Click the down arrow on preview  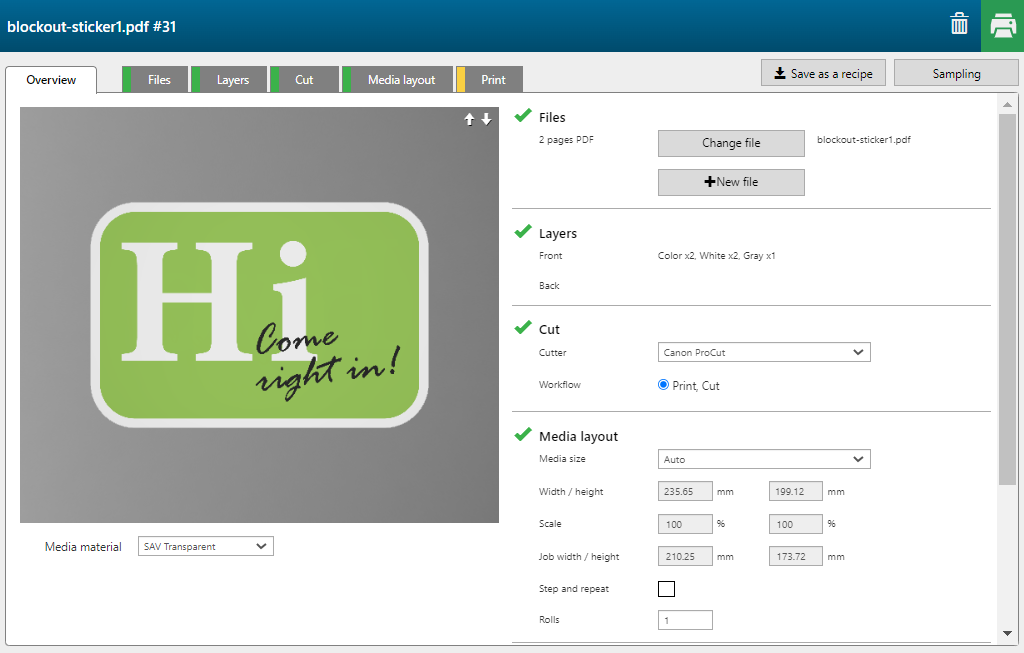pos(487,120)
